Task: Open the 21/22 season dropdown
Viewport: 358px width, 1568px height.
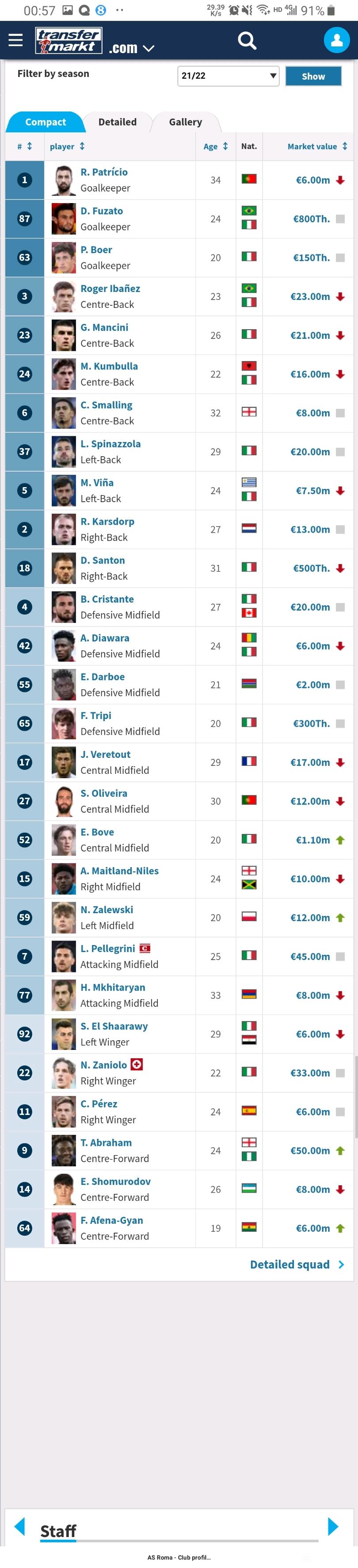Action: (228, 76)
